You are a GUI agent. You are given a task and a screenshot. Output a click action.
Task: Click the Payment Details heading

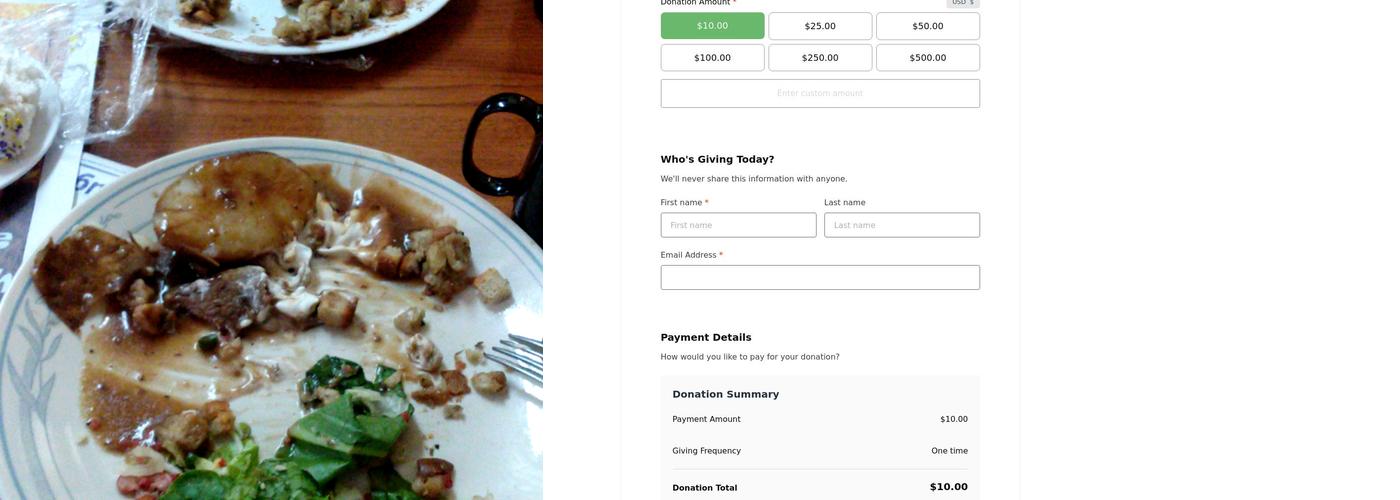[706, 338]
